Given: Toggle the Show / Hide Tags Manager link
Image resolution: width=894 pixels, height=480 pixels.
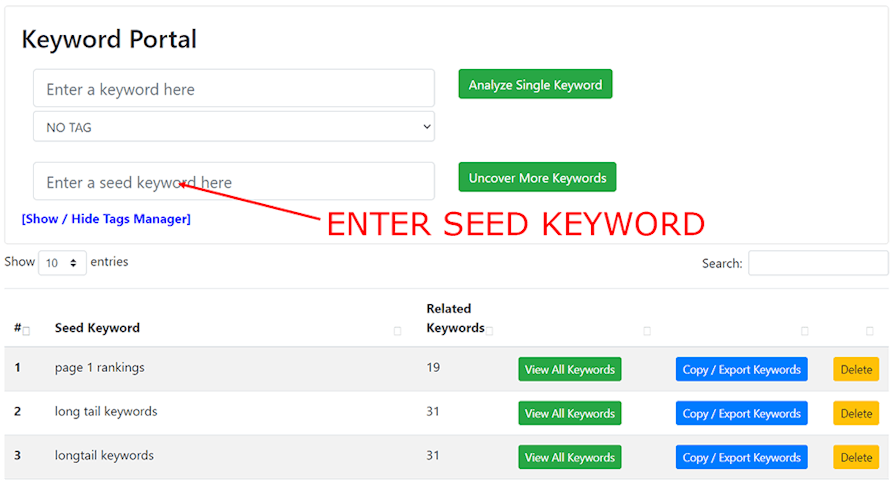Looking at the screenshot, I should coord(106,219).
